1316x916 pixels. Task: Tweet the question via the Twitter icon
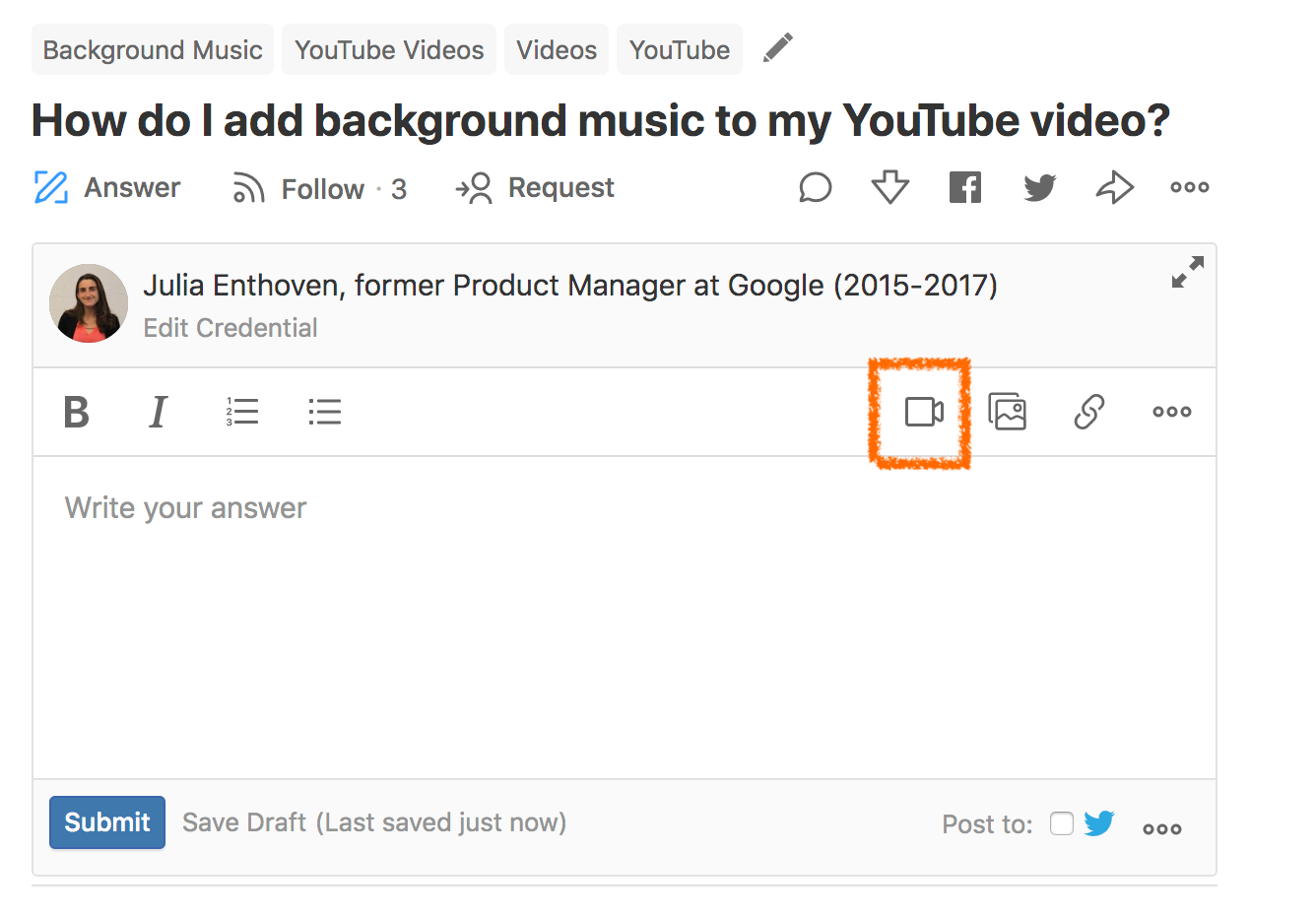(x=1039, y=187)
